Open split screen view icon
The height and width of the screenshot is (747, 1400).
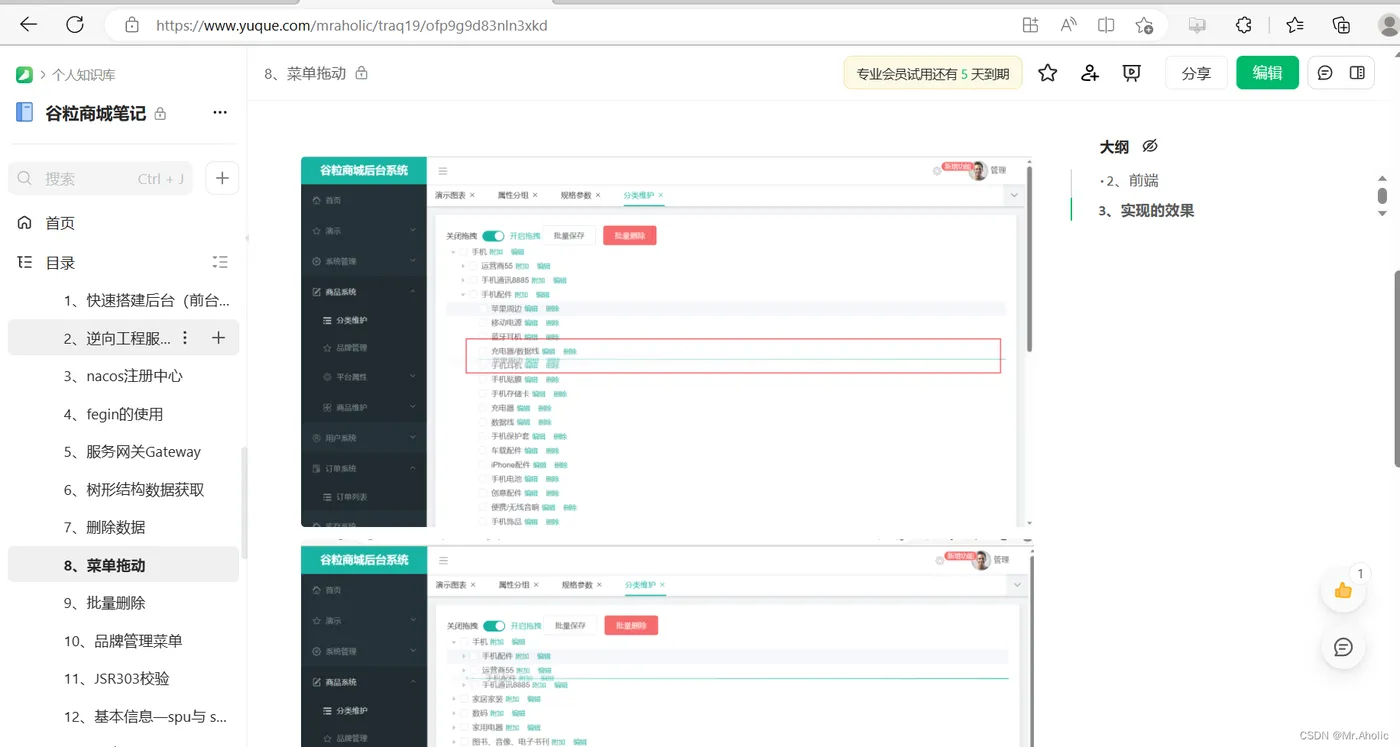pyautogui.click(x=1106, y=25)
